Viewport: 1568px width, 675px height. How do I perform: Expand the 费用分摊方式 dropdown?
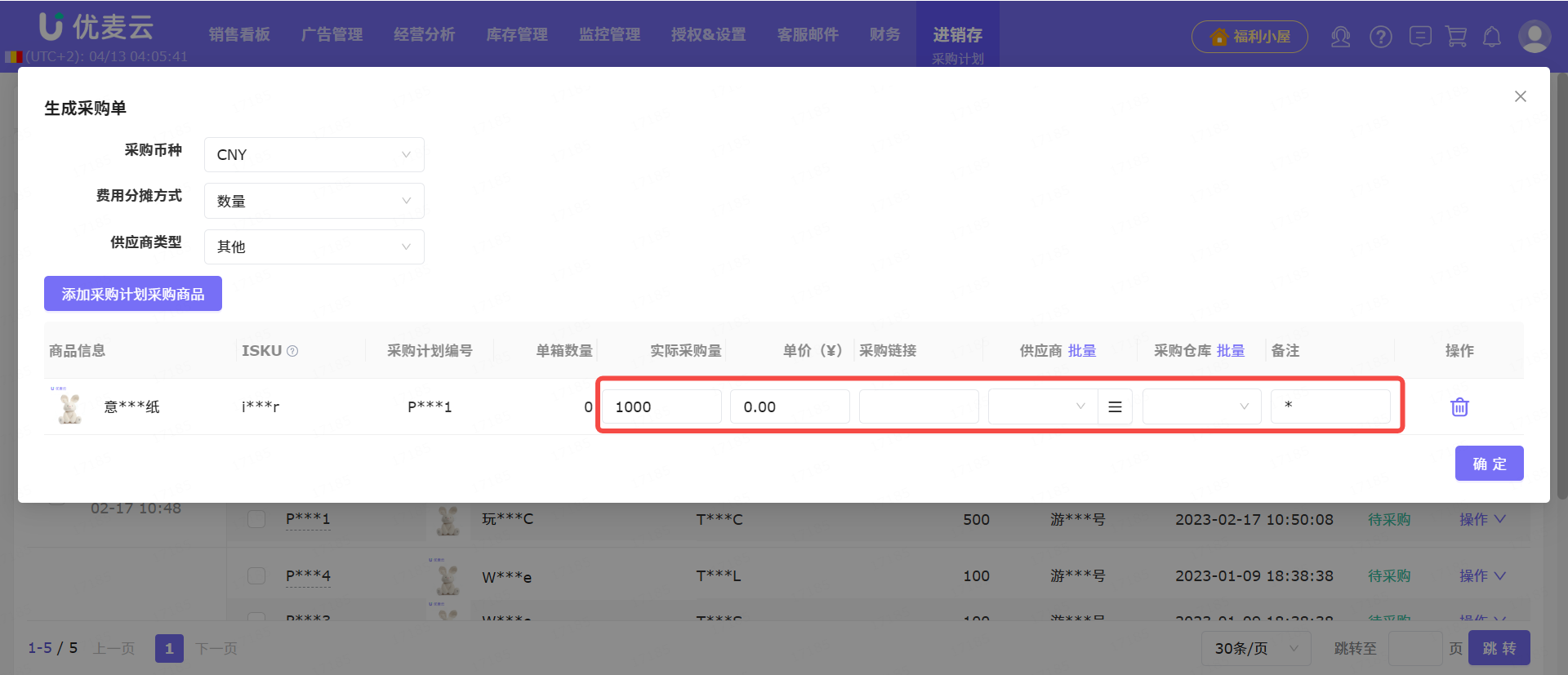[x=314, y=201]
